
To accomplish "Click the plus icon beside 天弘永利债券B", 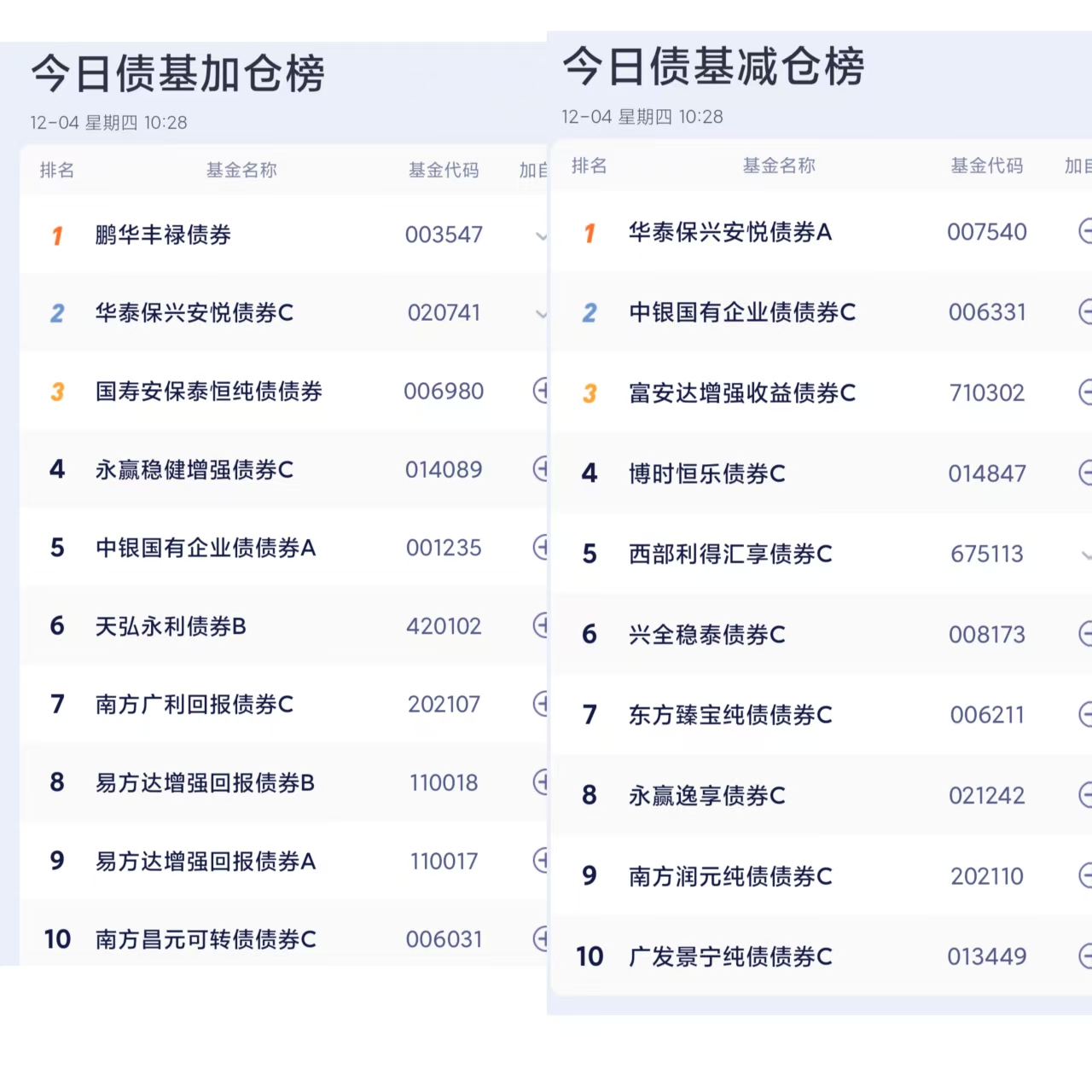I will [541, 625].
